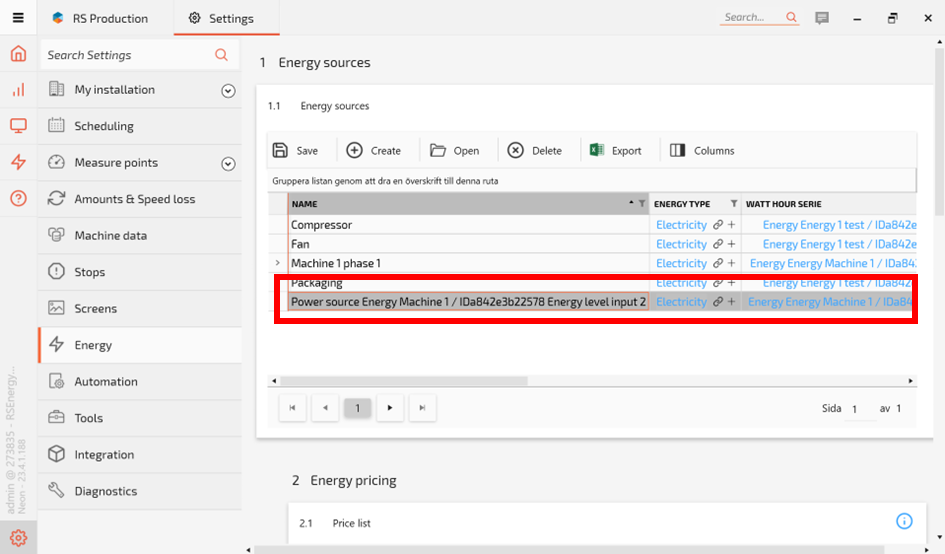This screenshot has height=554, width=945.
Task: Open Energy Energy 1 test link for Fan
Action: (838, 244)
